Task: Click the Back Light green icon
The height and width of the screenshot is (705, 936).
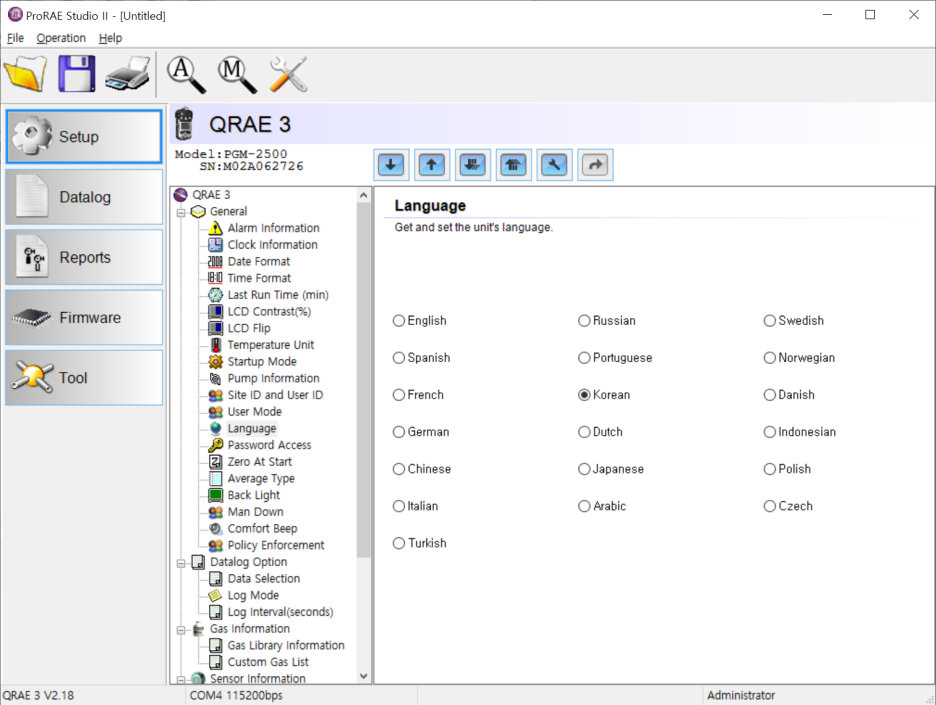Action: point(215,495)
